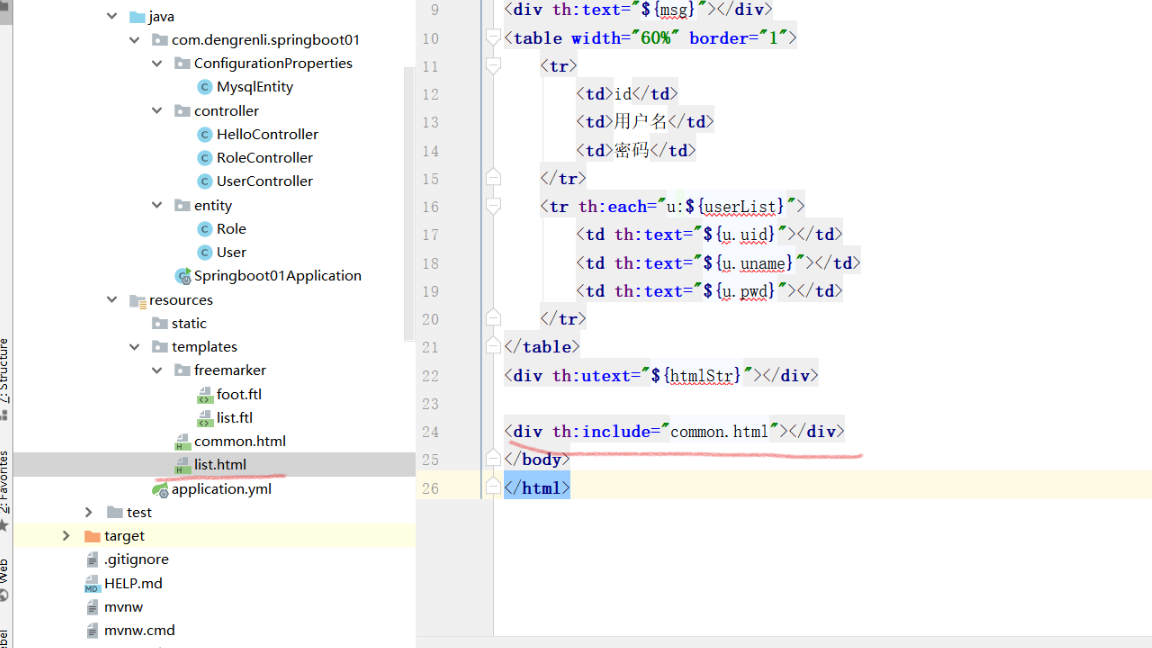The height and width of the screenshot is (648, 1152).
Task: Collapse the freemarker folder chevron
Action: tap(157, 370)
